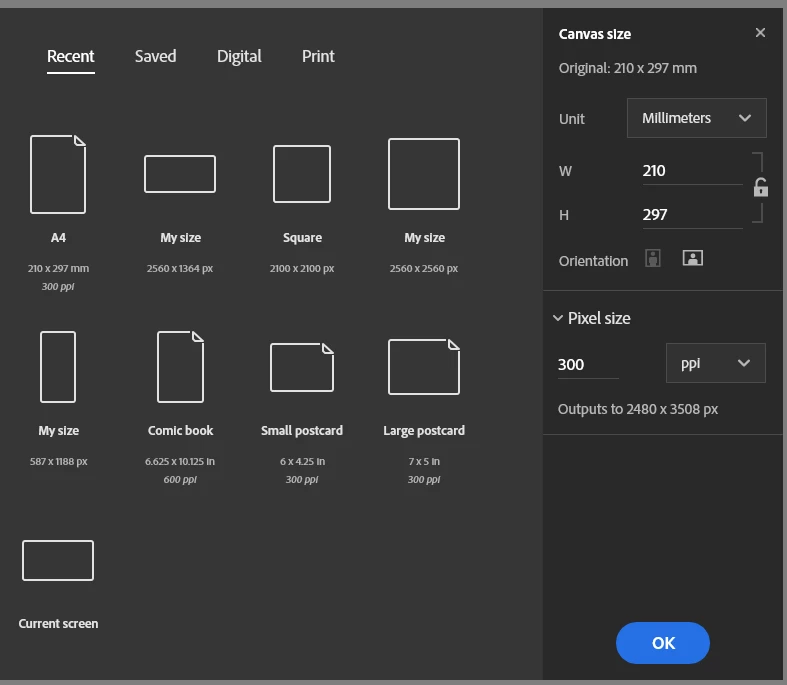Select the A4 preset page icon

tap(58, 174)
